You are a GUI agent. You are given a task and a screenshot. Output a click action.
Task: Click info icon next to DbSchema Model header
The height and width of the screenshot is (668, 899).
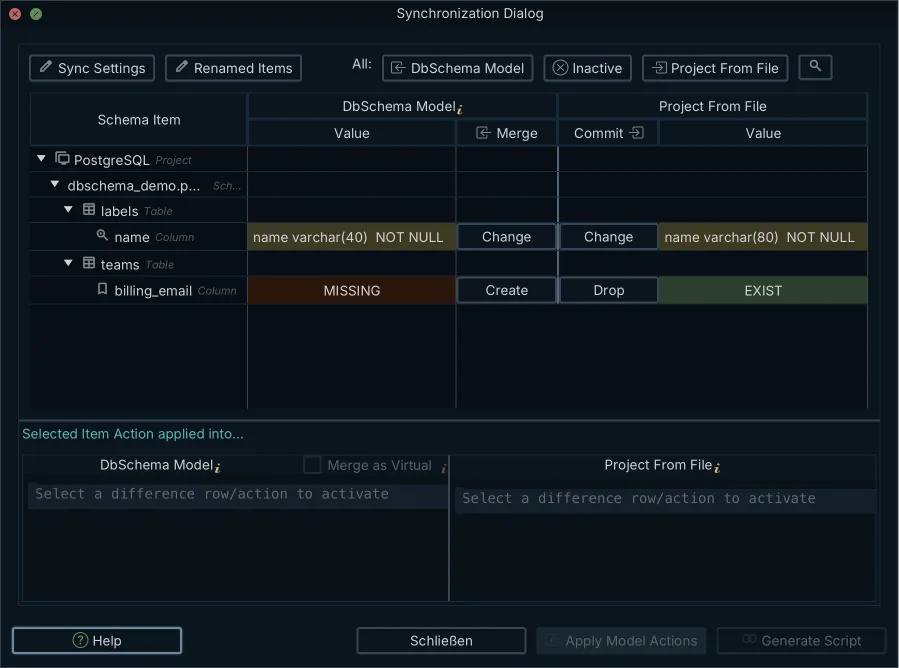pos(460,108)
